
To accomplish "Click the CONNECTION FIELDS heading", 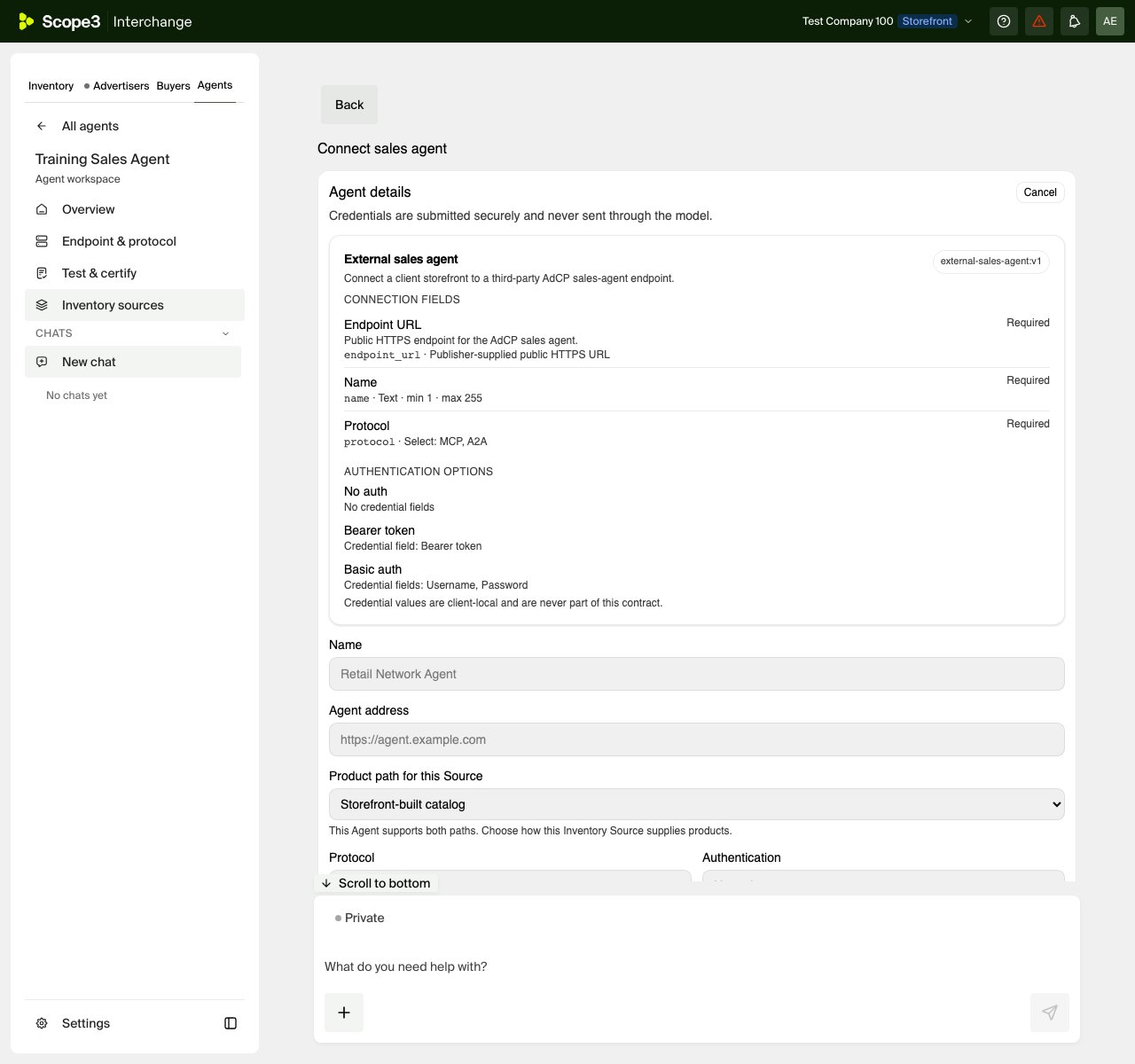I will coord(403,300).
